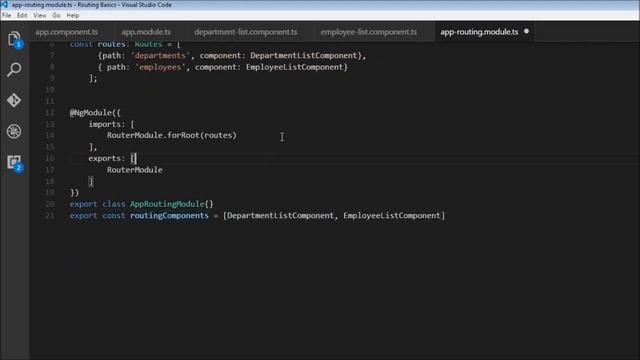Click the 'employees' path string
The width and height of the screenshot is (640, 360).
click(x=160, y=67)
